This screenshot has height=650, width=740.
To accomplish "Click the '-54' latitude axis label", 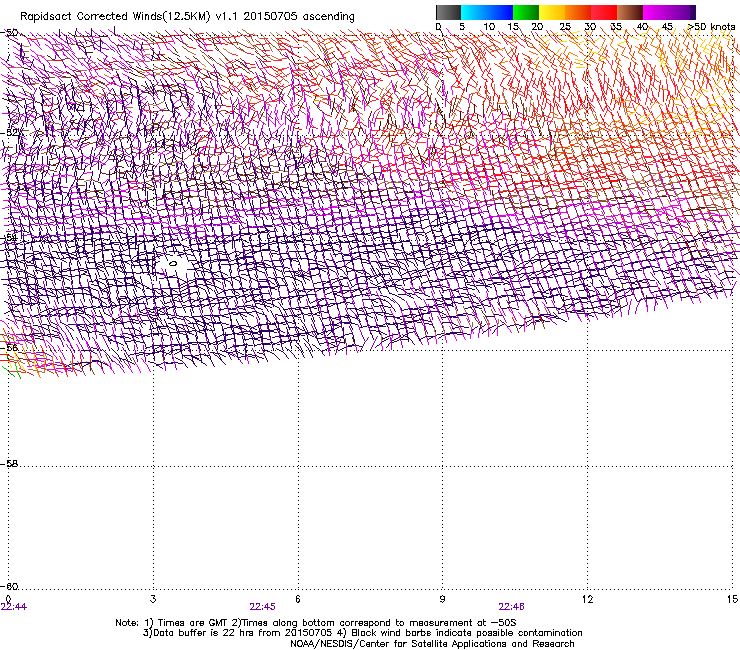I will (10, 237).
